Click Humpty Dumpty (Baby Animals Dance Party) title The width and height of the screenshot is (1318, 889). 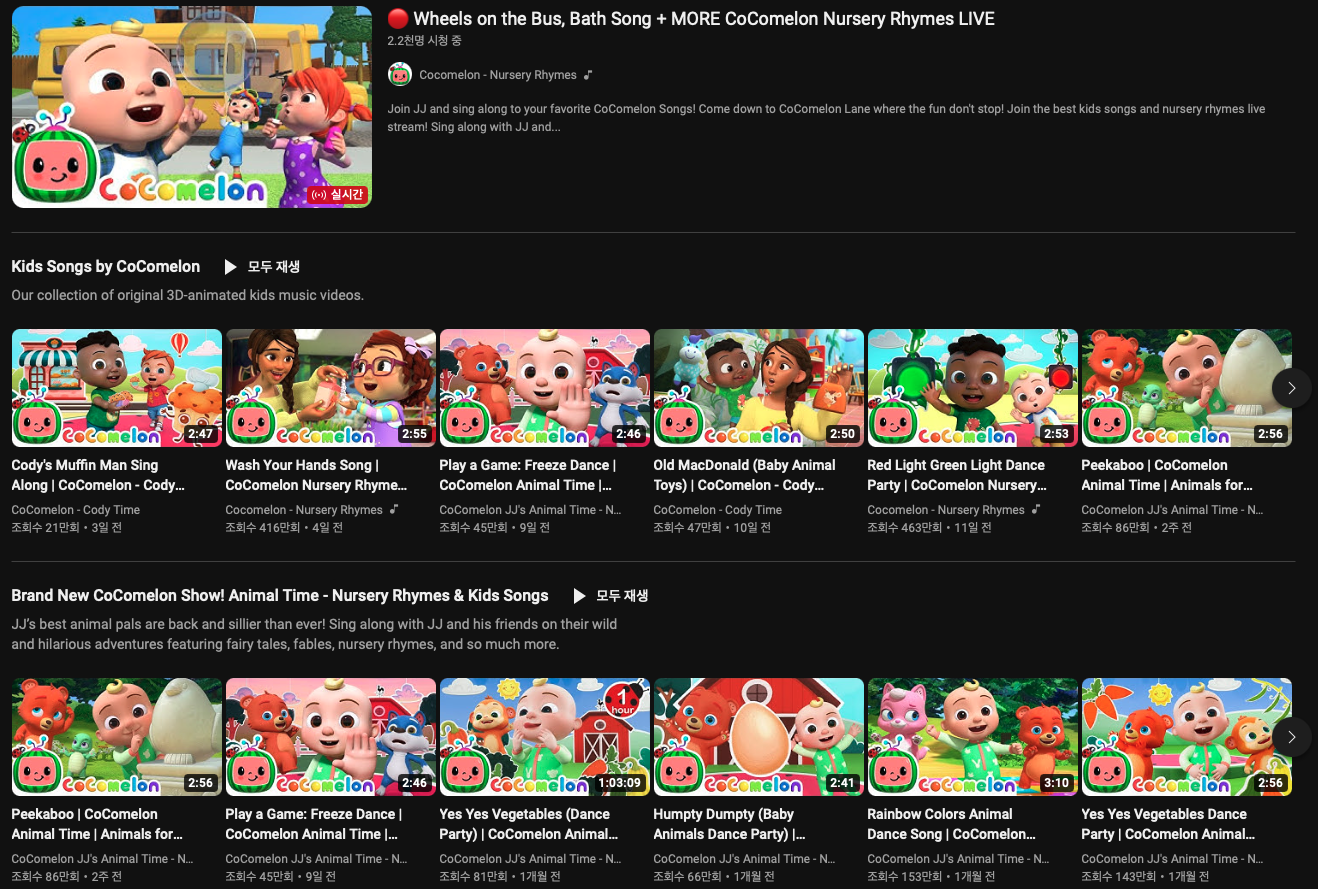point(730,824)
